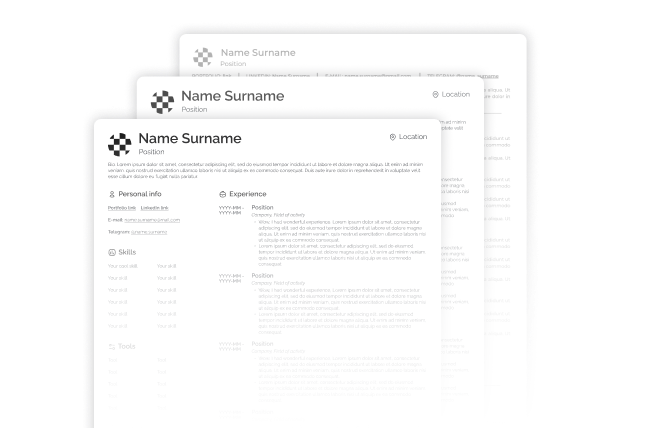
Task: Click the Location text on the middle page
Action: point(456,94)
